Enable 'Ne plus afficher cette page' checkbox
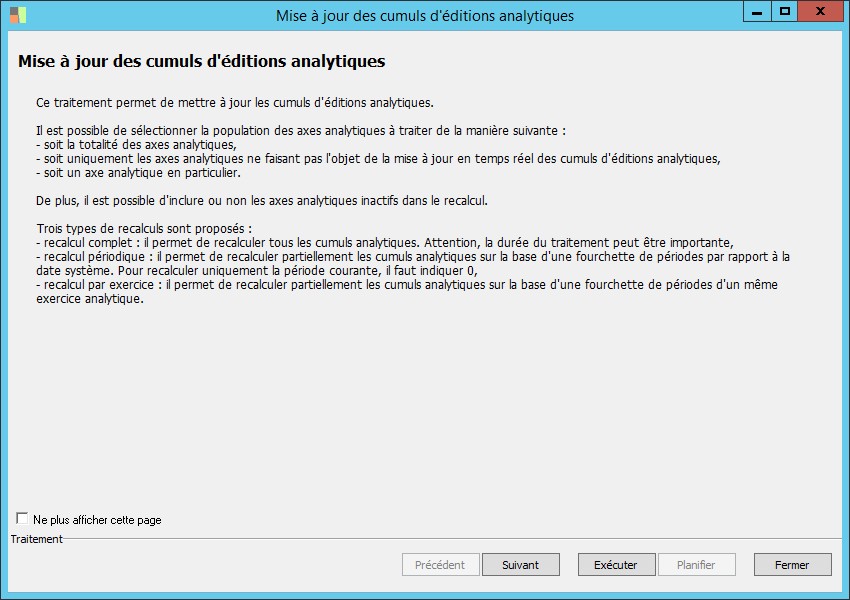This screenshot has width=850, height=600. tap(23, 519)
